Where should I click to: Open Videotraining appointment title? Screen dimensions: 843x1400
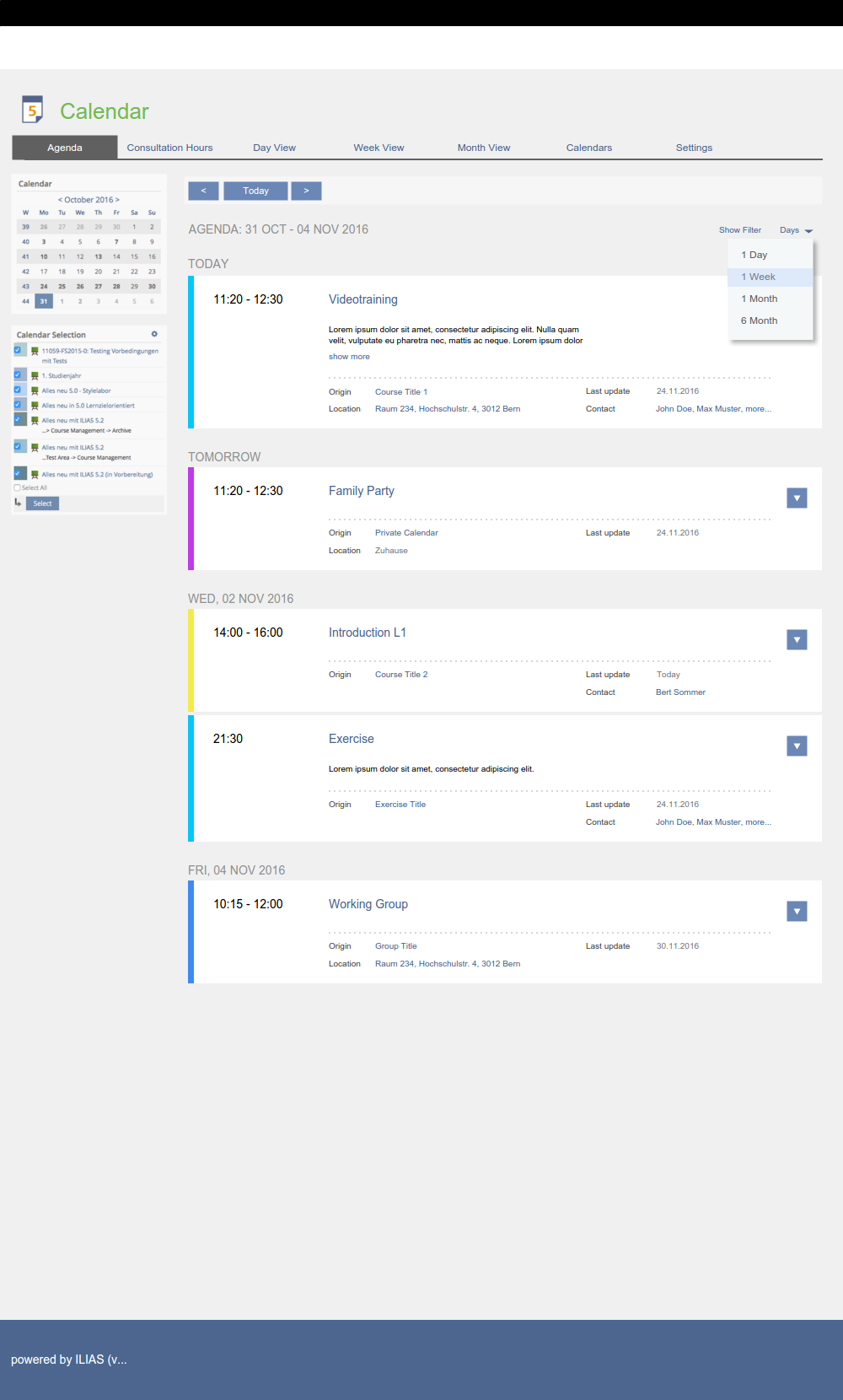[363, 299]
